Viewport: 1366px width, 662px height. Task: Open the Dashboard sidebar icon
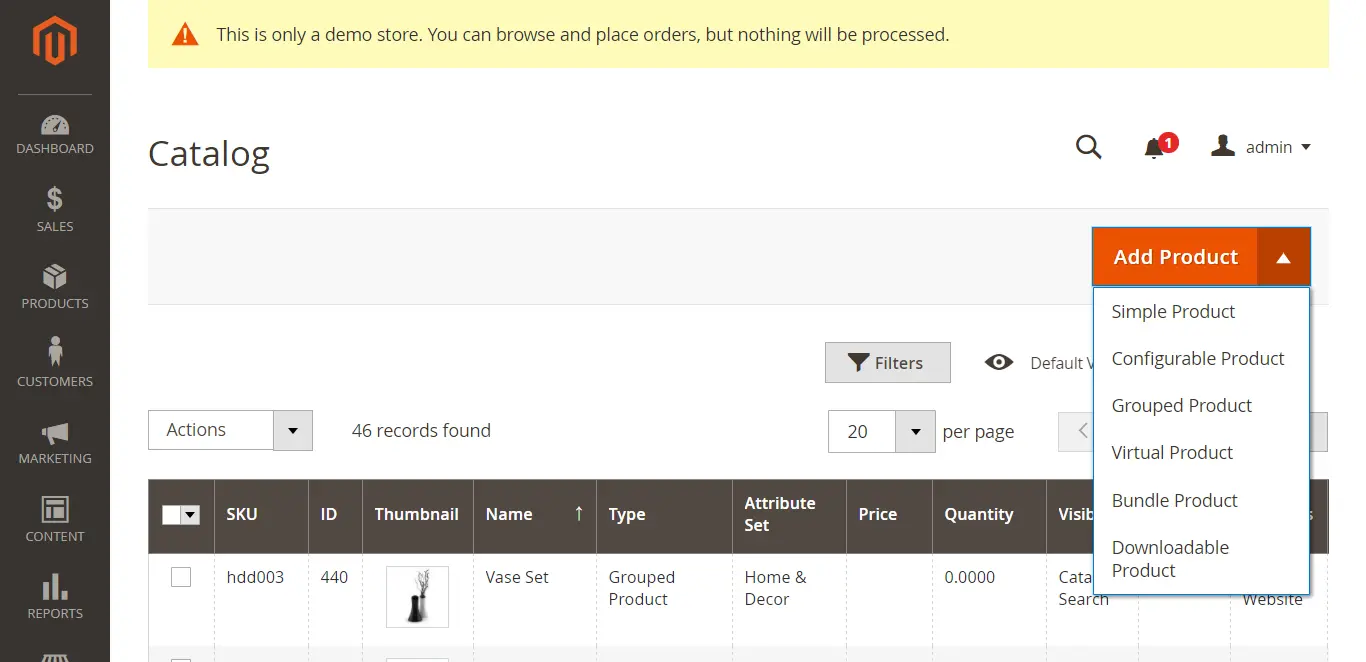point(55,126)
